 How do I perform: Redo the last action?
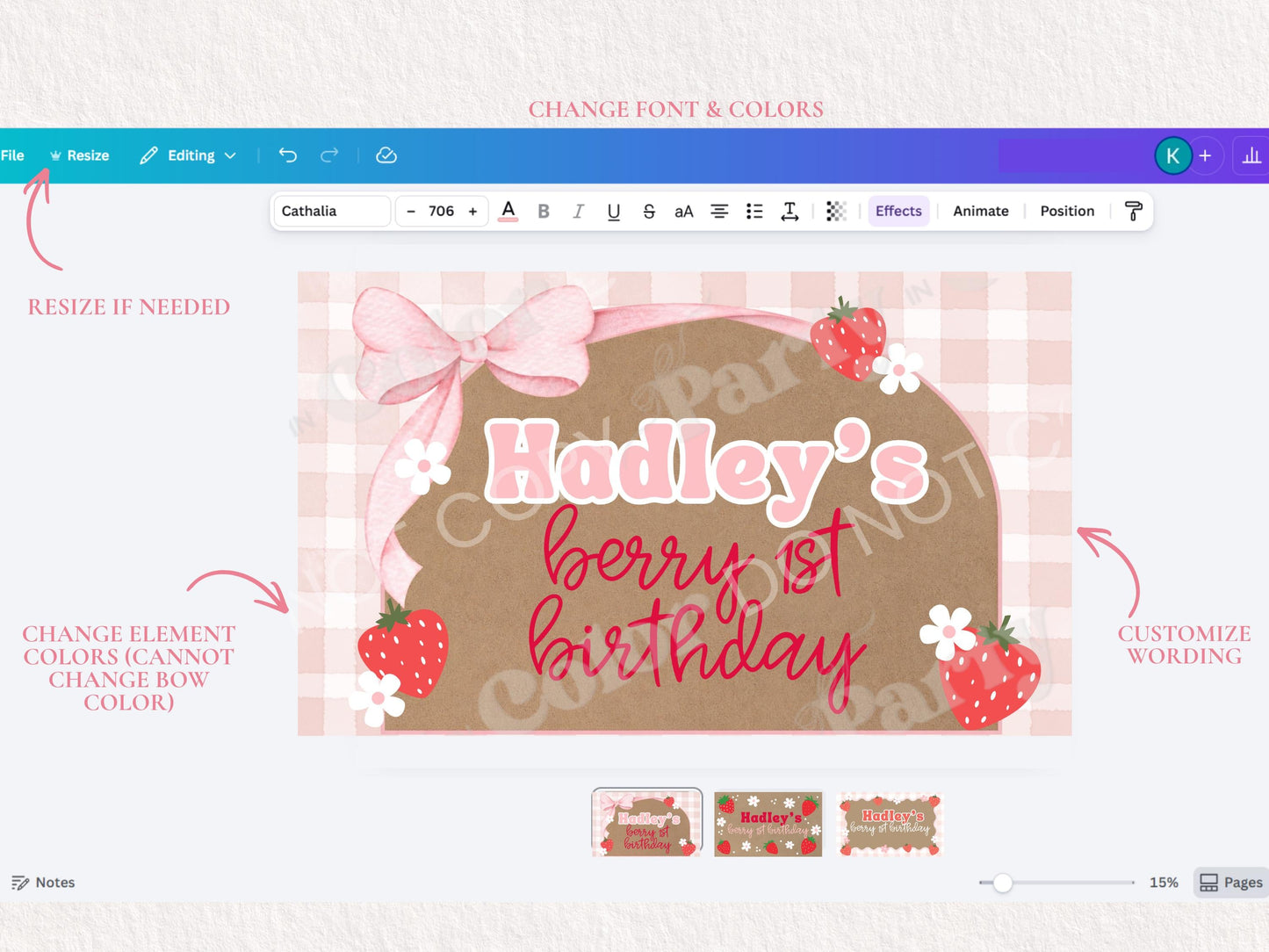[x=329, y=155]
